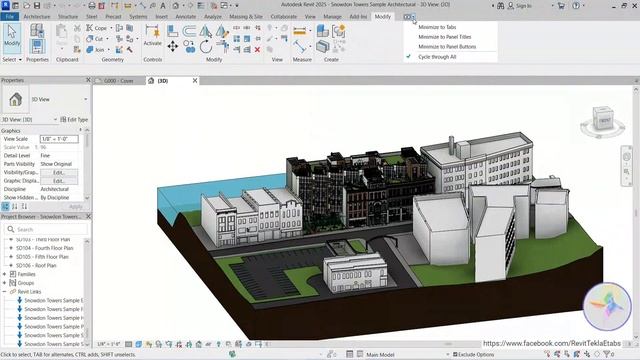
Task: Click the Edit Type button
Action: click(74, 120)
